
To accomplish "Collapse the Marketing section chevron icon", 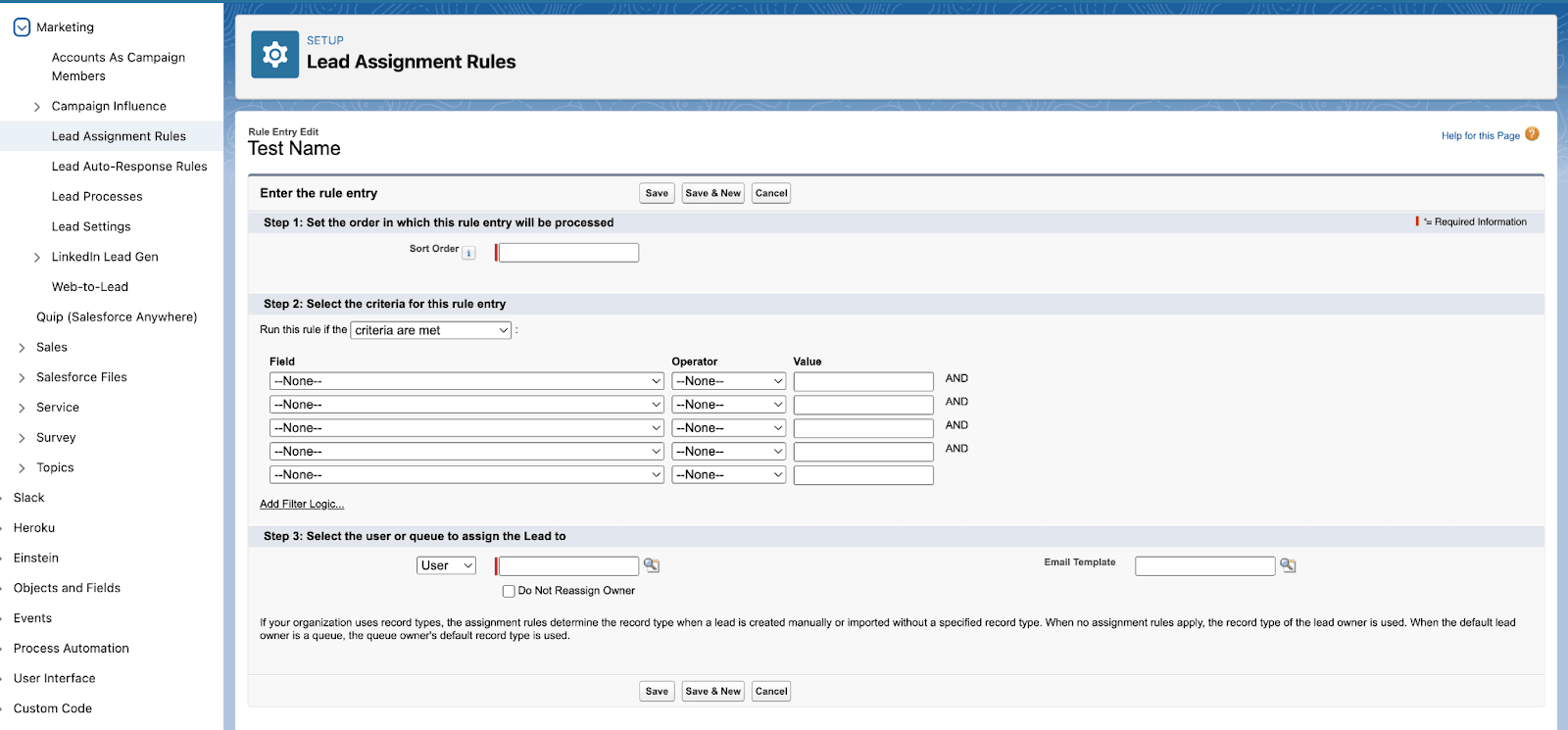I will (22, 27).
